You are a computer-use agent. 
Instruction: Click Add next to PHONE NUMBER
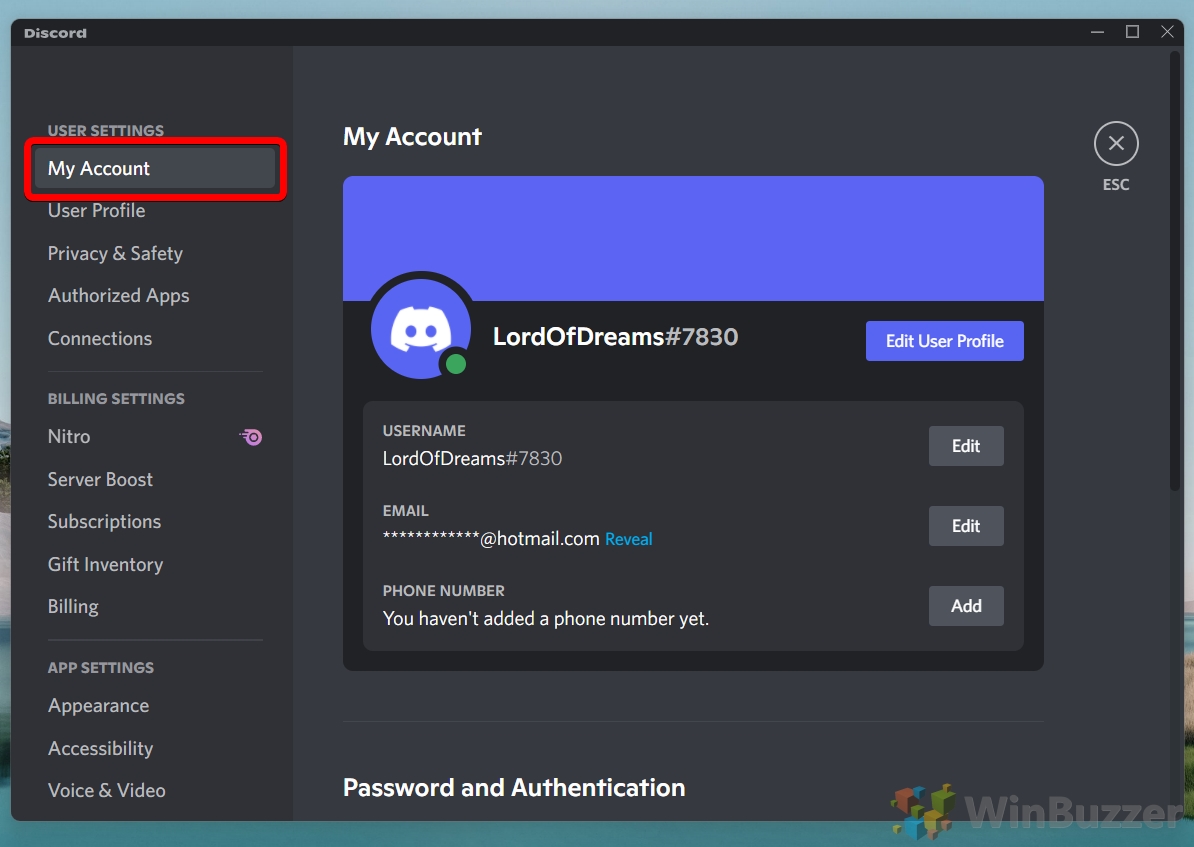[965, 606]
